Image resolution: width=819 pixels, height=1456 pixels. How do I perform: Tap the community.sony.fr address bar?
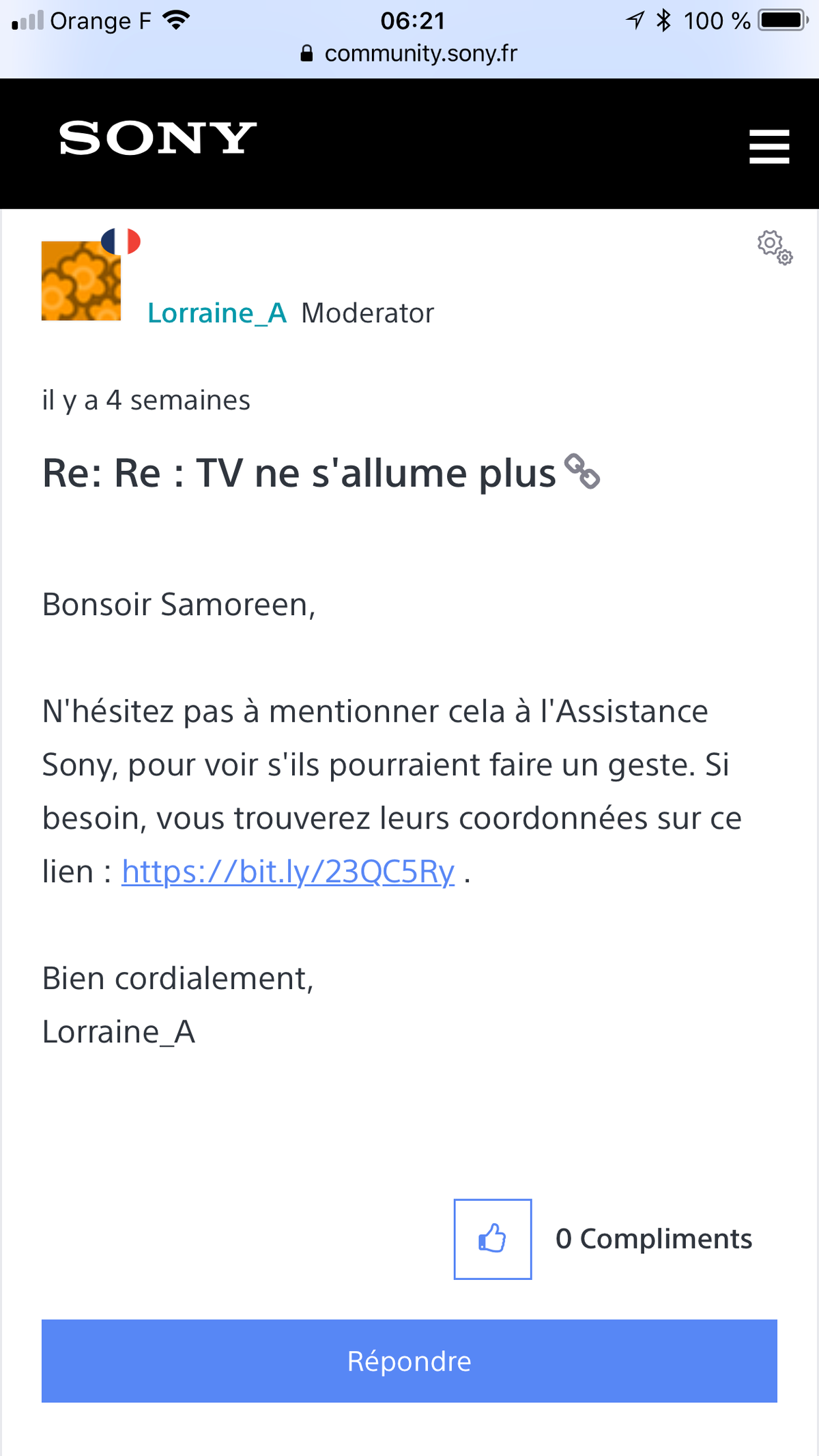420,53
